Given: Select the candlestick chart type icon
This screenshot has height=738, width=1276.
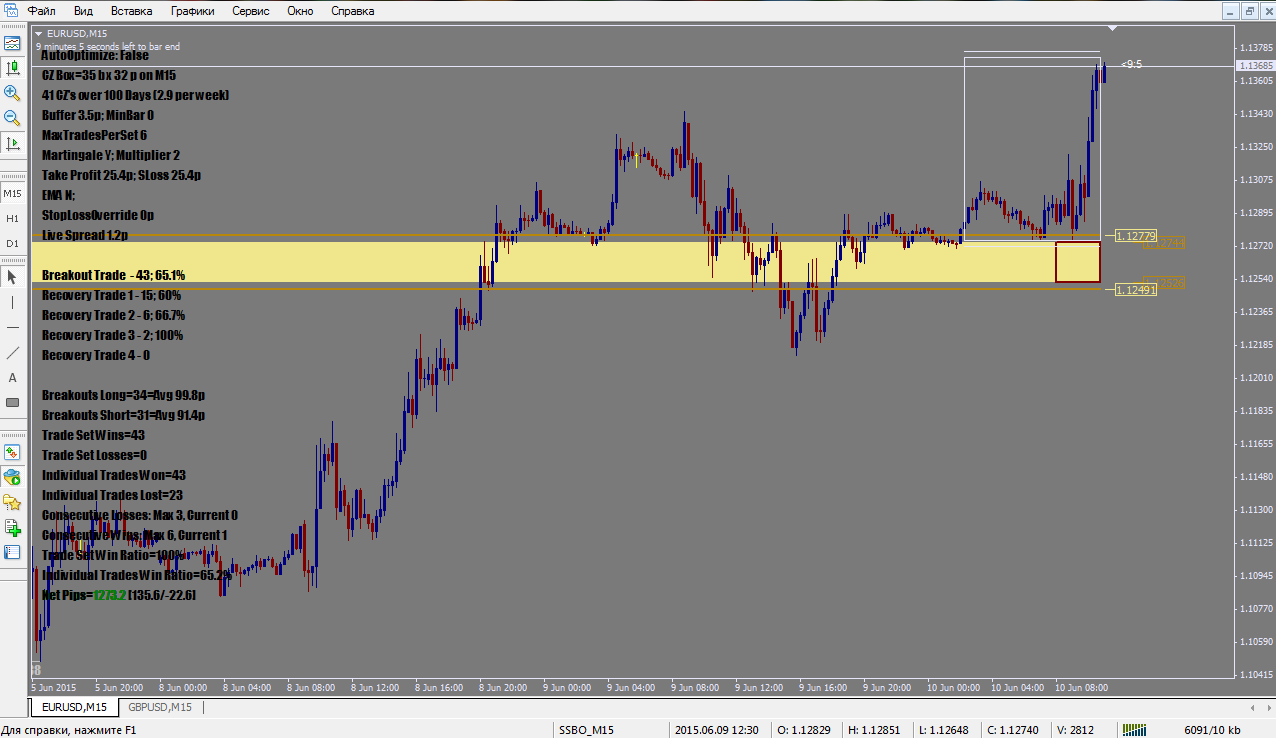Looking at the screenshot, I should click(x=12, y=69).
